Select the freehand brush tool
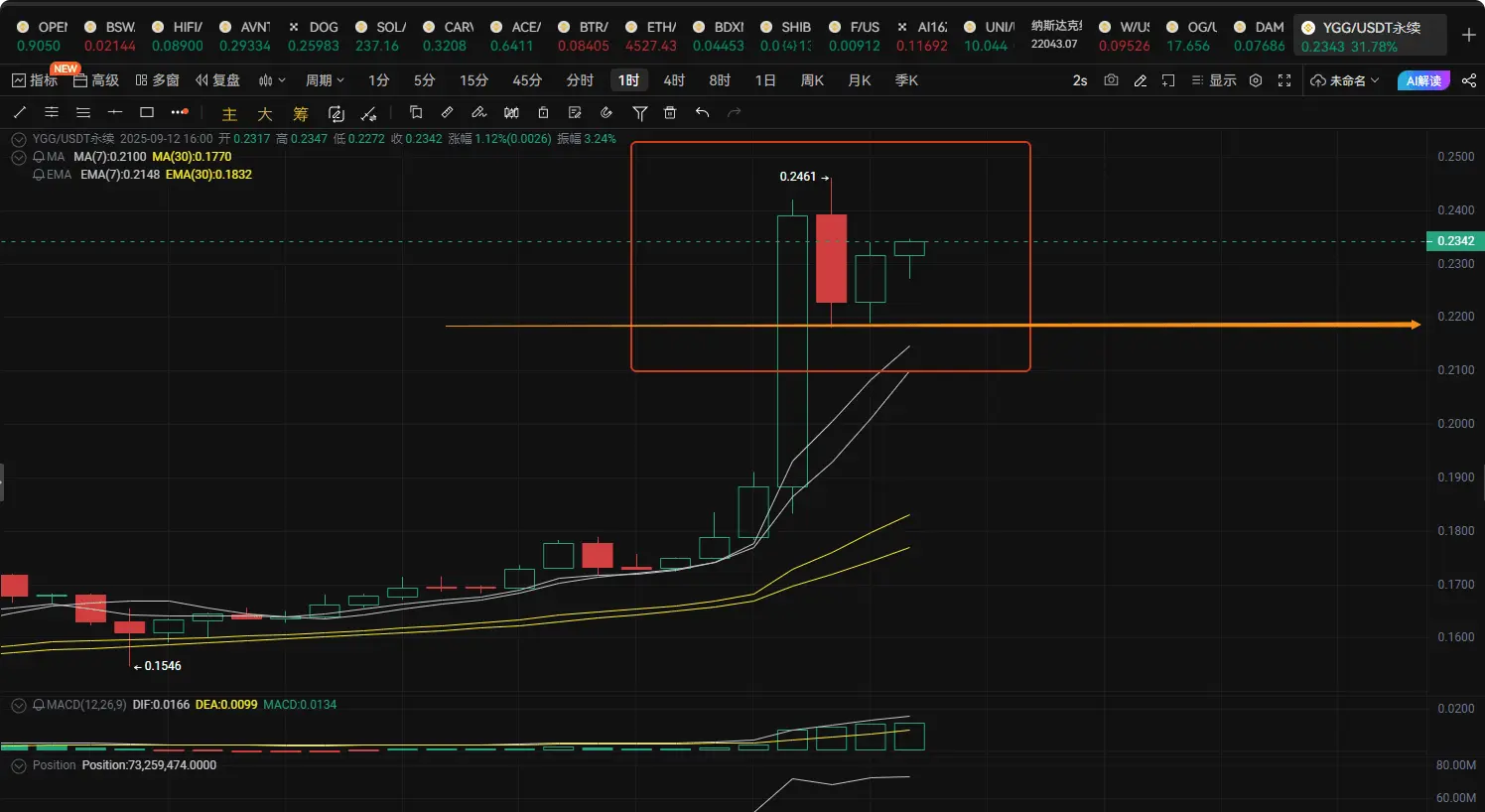 pyautogui.click(x=479, y=113)
